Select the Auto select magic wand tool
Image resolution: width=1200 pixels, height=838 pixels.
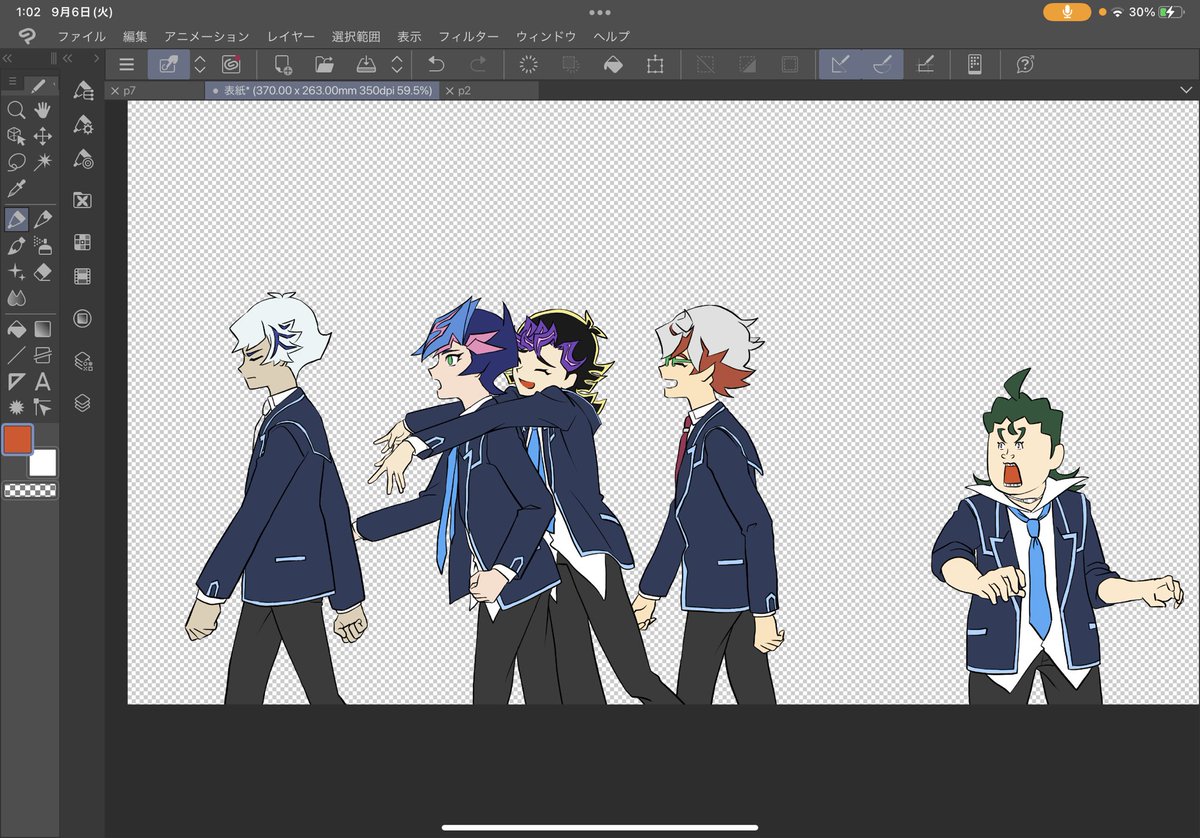43,162
